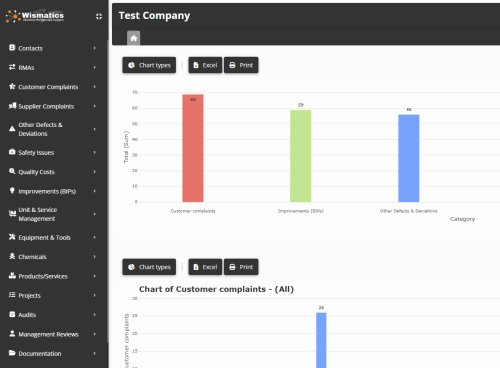The width and height of the screenshot is (500, 368).
Task: Expand the Contacts menu chevron
Action: click(95, 48)
